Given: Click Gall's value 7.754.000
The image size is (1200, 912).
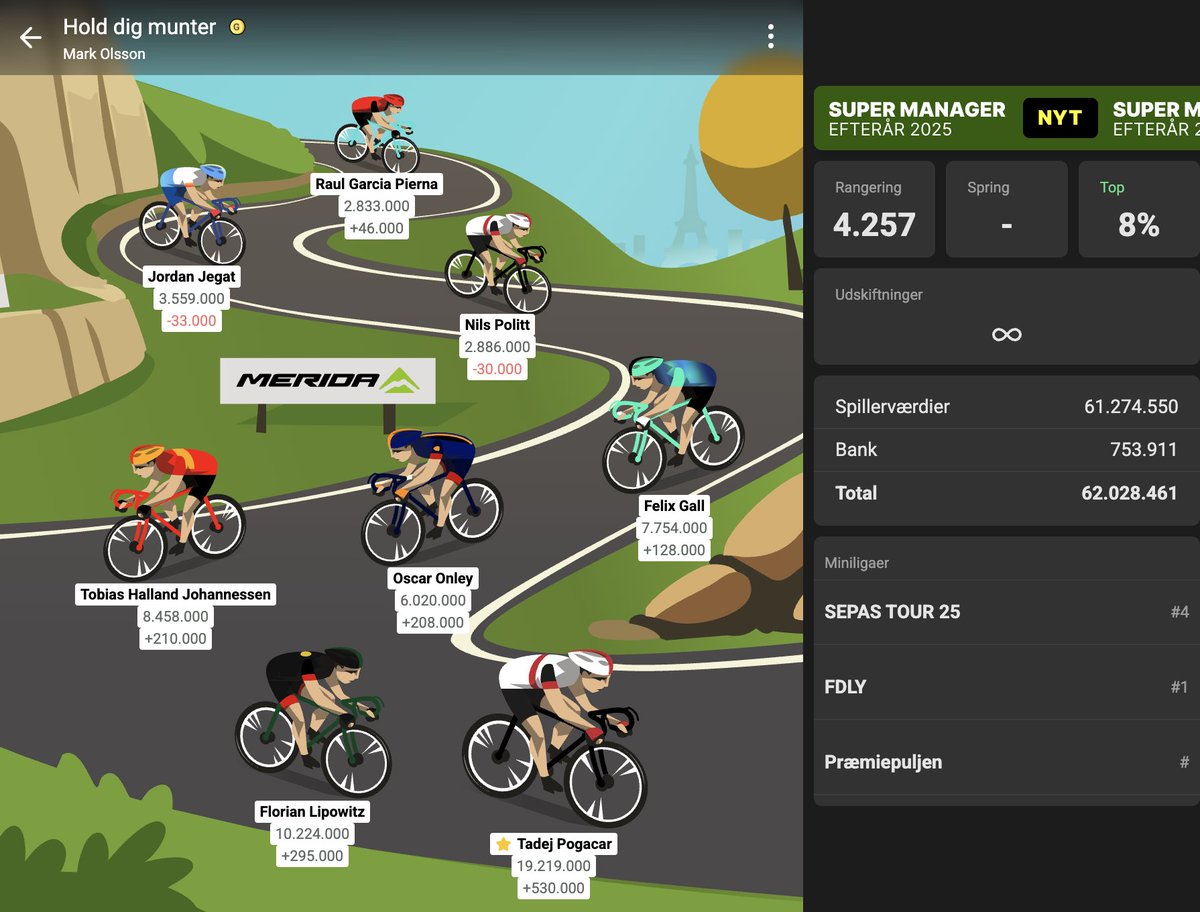Looking at the screenshot, I should tap(674, 528).
